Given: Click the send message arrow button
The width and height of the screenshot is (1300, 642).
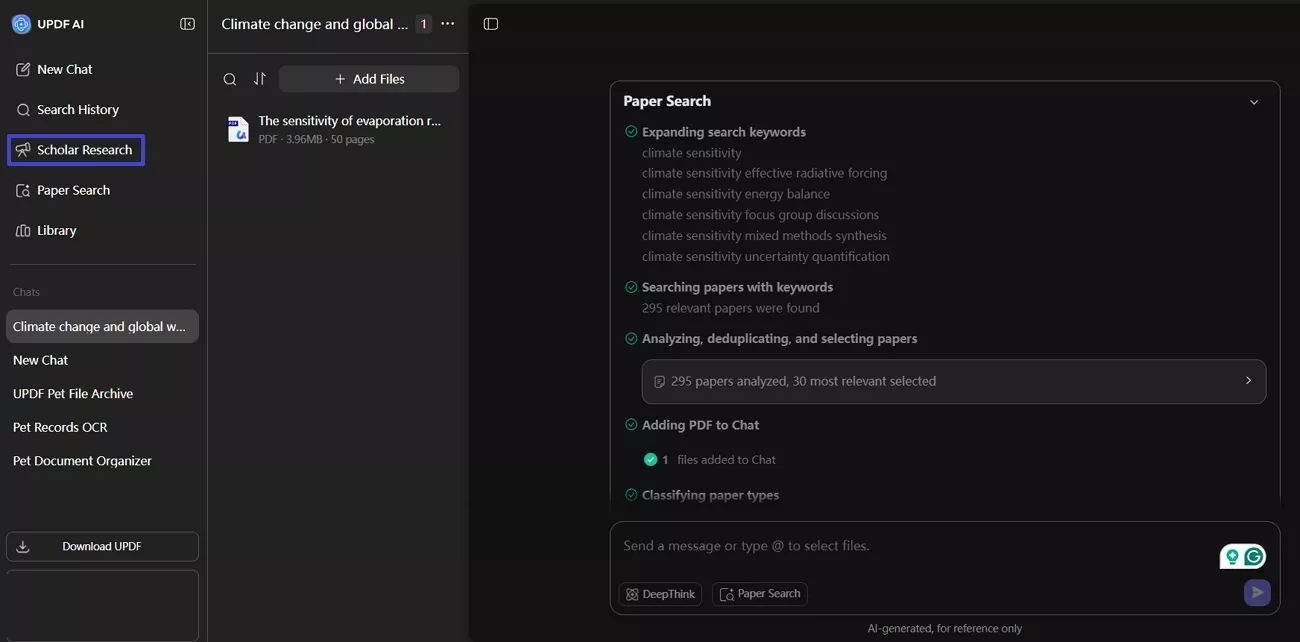Looking at the screenshot, I should 1257,593.
